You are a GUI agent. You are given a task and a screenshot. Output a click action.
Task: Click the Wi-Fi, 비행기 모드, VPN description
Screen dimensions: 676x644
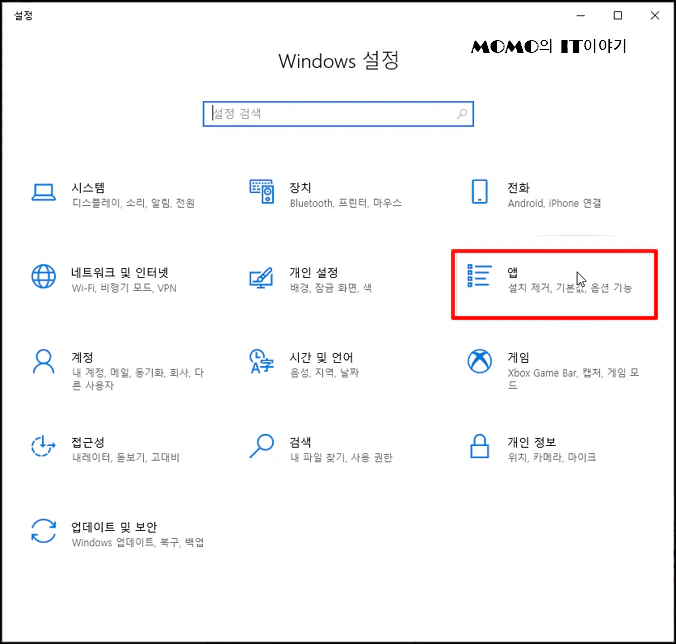(x=124, y=288)
